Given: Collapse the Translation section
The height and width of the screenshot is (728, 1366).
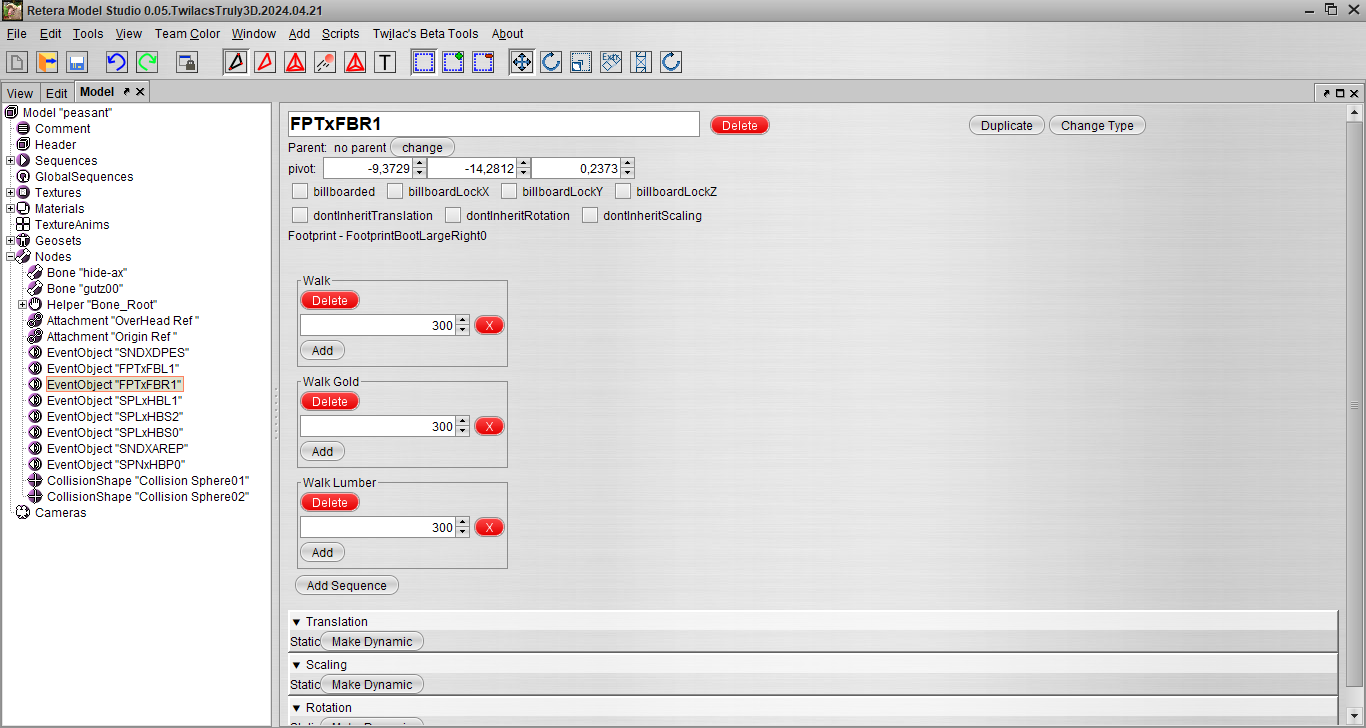Looking at the screenshot, I should coord(296,622).
